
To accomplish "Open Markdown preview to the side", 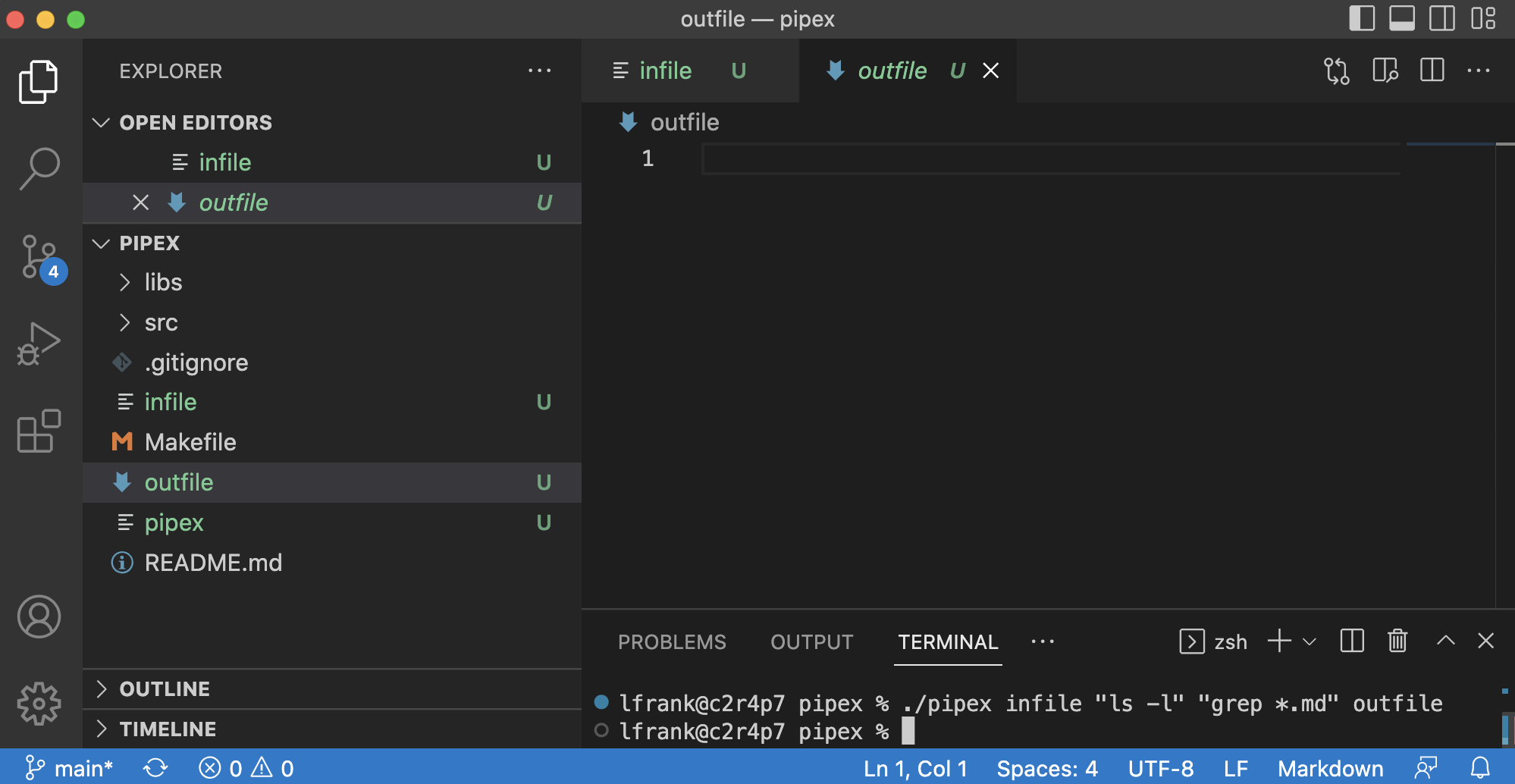I will tap(1385, 71).
